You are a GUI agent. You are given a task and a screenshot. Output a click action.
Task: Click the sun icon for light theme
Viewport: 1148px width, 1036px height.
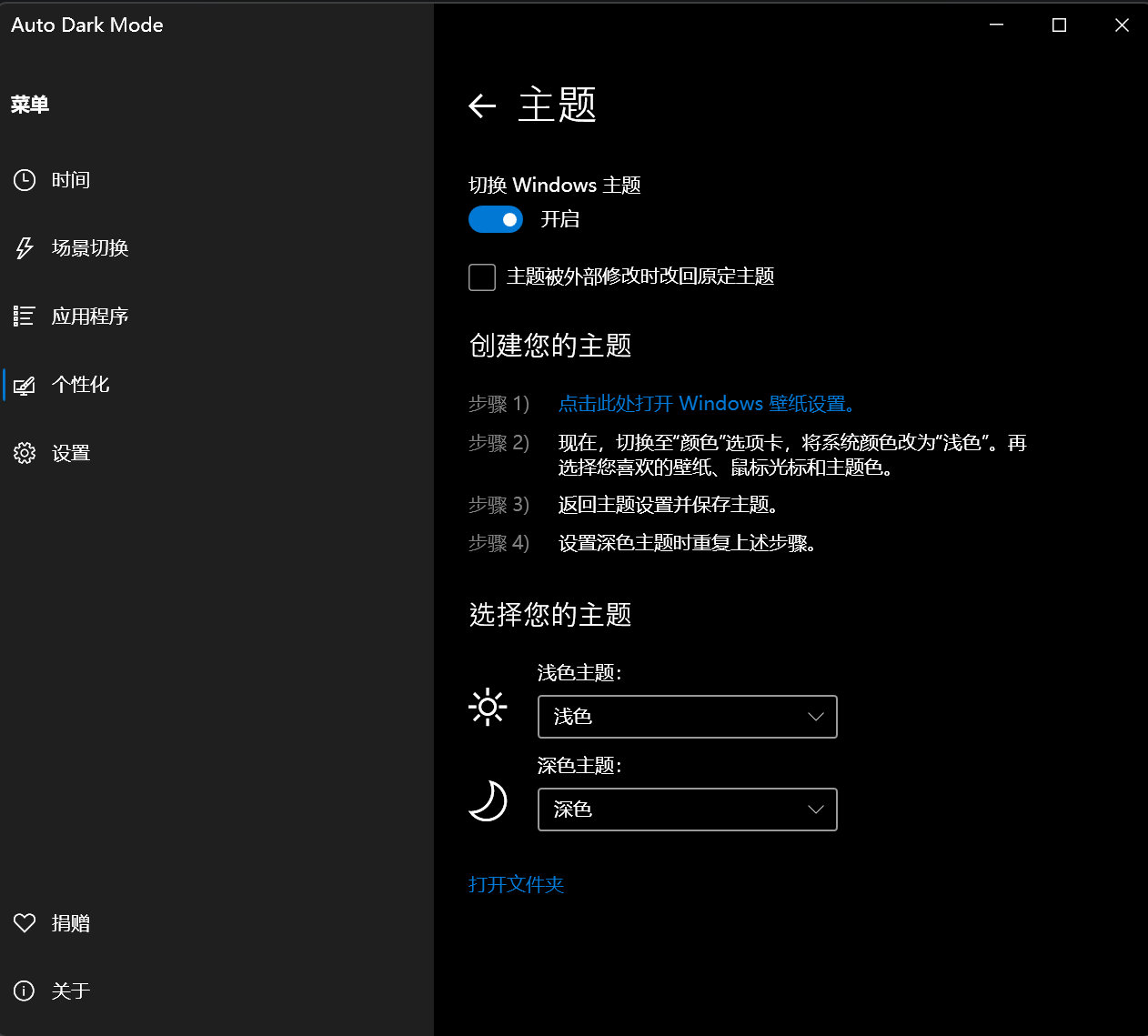tap(488, 707)
